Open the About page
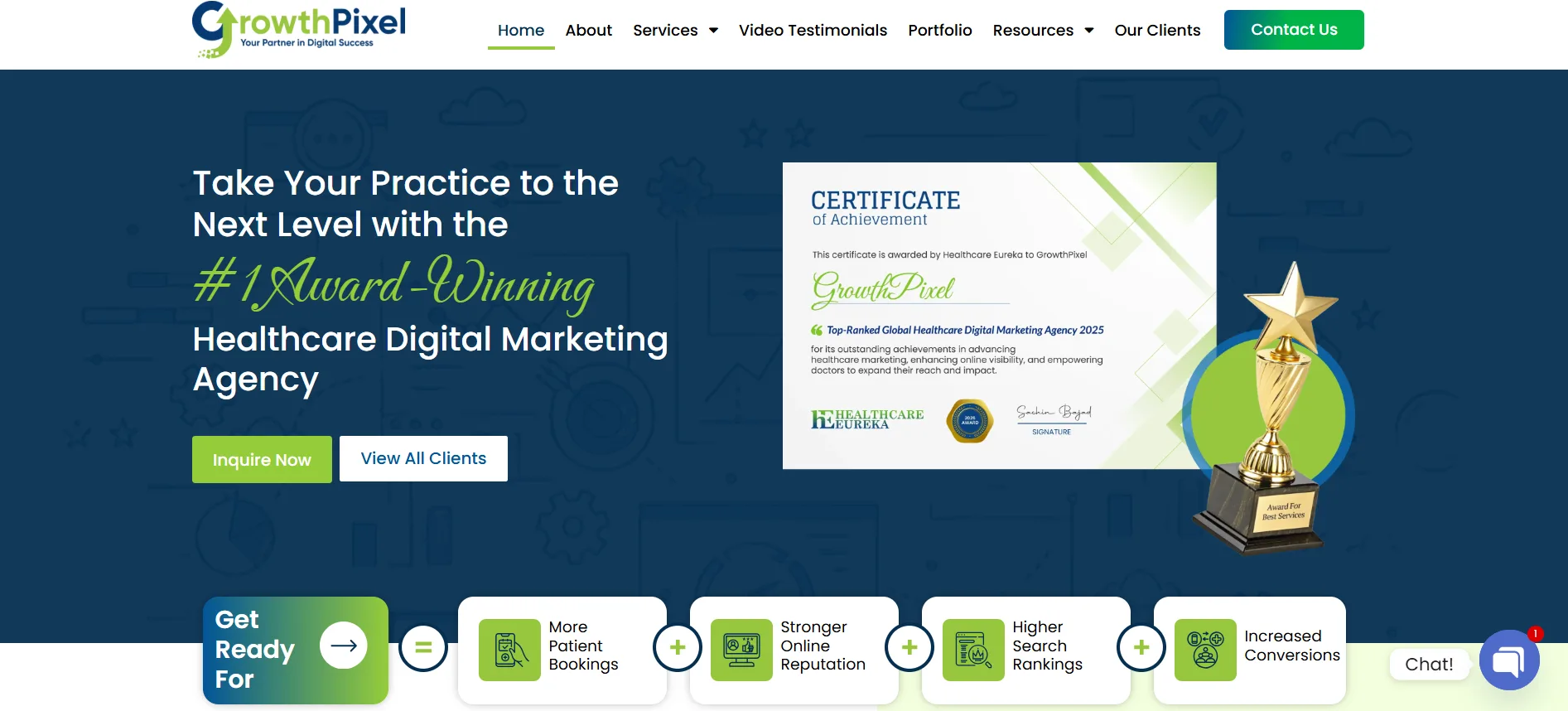 (589, 31)
